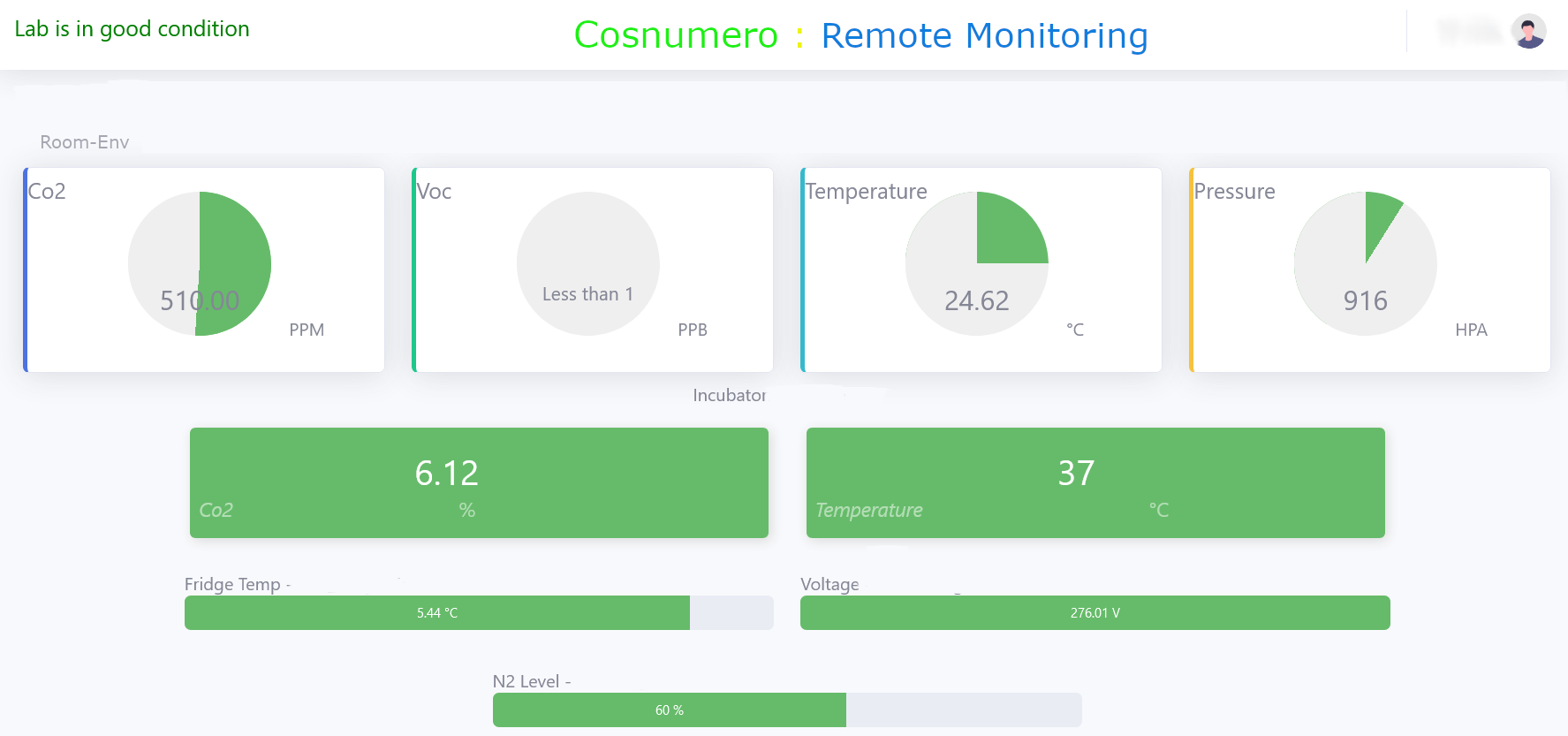Image resolution: width=1568 pixels, height=736 pixels.
Task: Click the 24.62 temperature reading
Action: click(976, 301)
